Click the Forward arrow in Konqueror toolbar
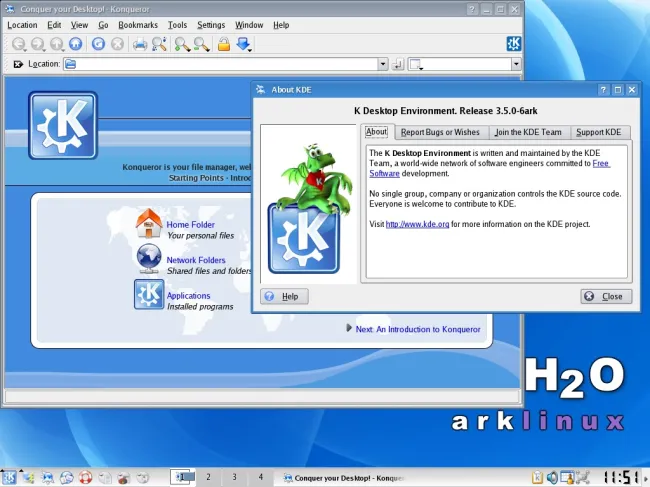Screen dimensions: 650x487 [38, 44]
